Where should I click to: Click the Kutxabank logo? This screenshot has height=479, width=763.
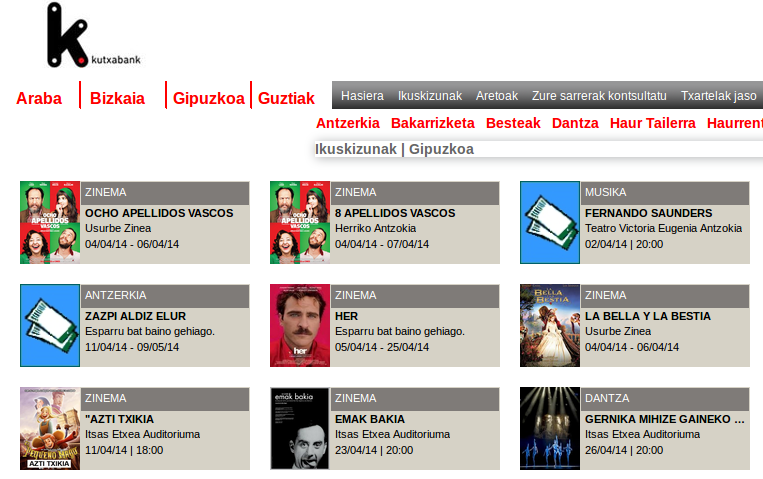pyautogui.click(x=93, y=37)
